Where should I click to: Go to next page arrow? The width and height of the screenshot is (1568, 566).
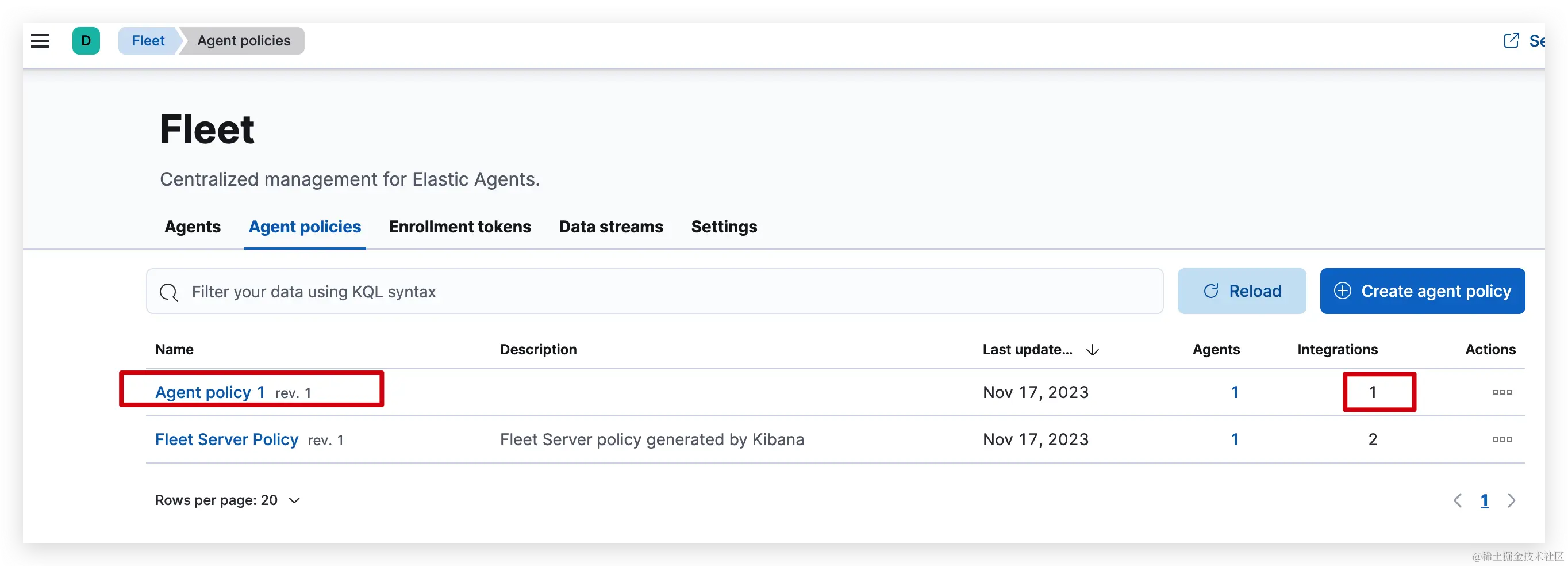(x=1512, y=501)
